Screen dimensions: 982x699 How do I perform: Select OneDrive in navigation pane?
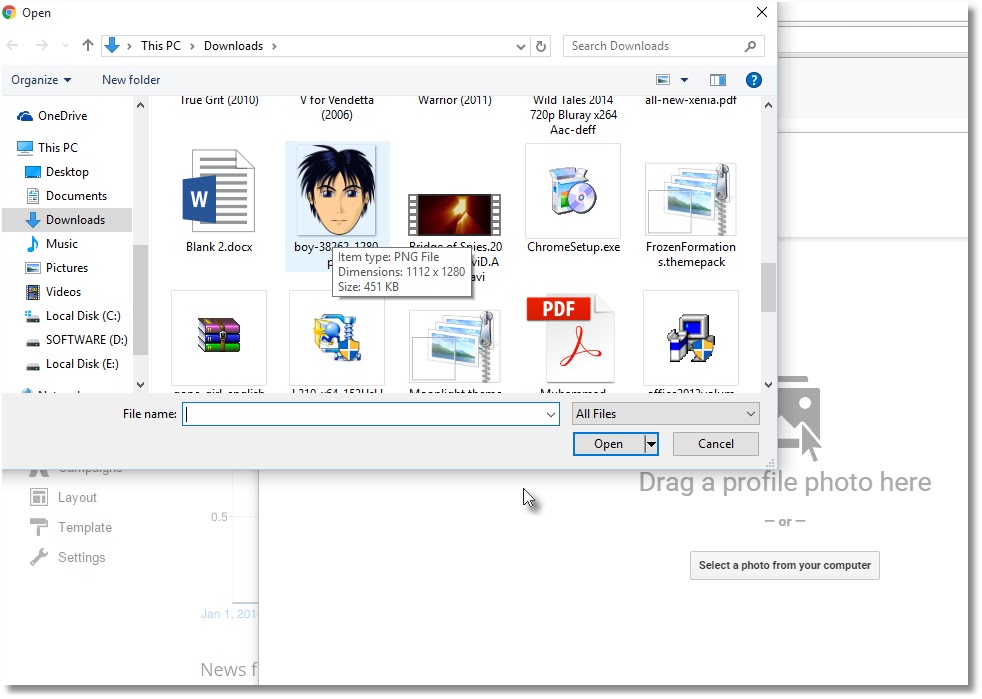(x=62, y=116)
